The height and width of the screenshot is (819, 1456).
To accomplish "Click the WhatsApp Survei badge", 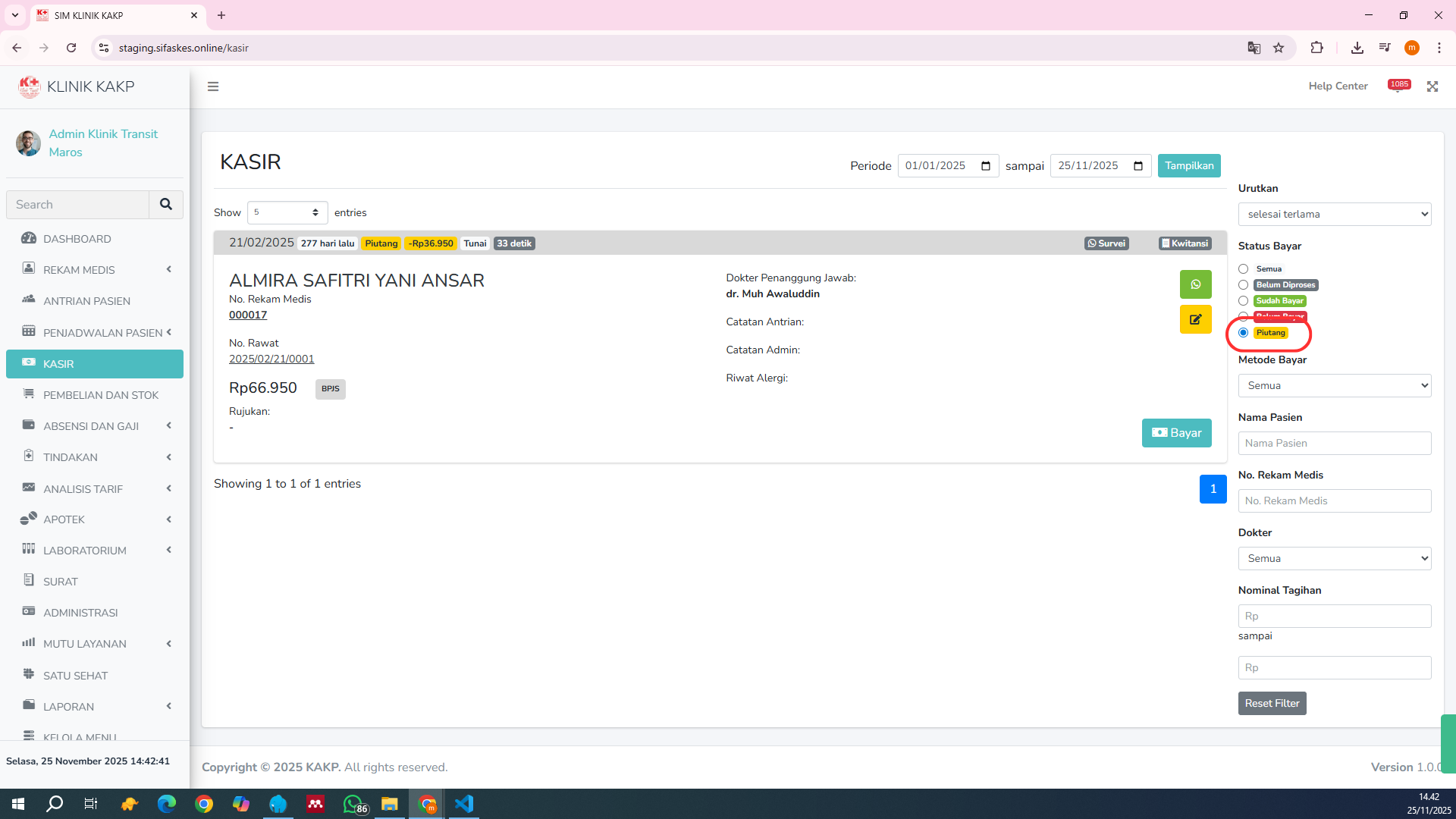I will pos(1106,243).
